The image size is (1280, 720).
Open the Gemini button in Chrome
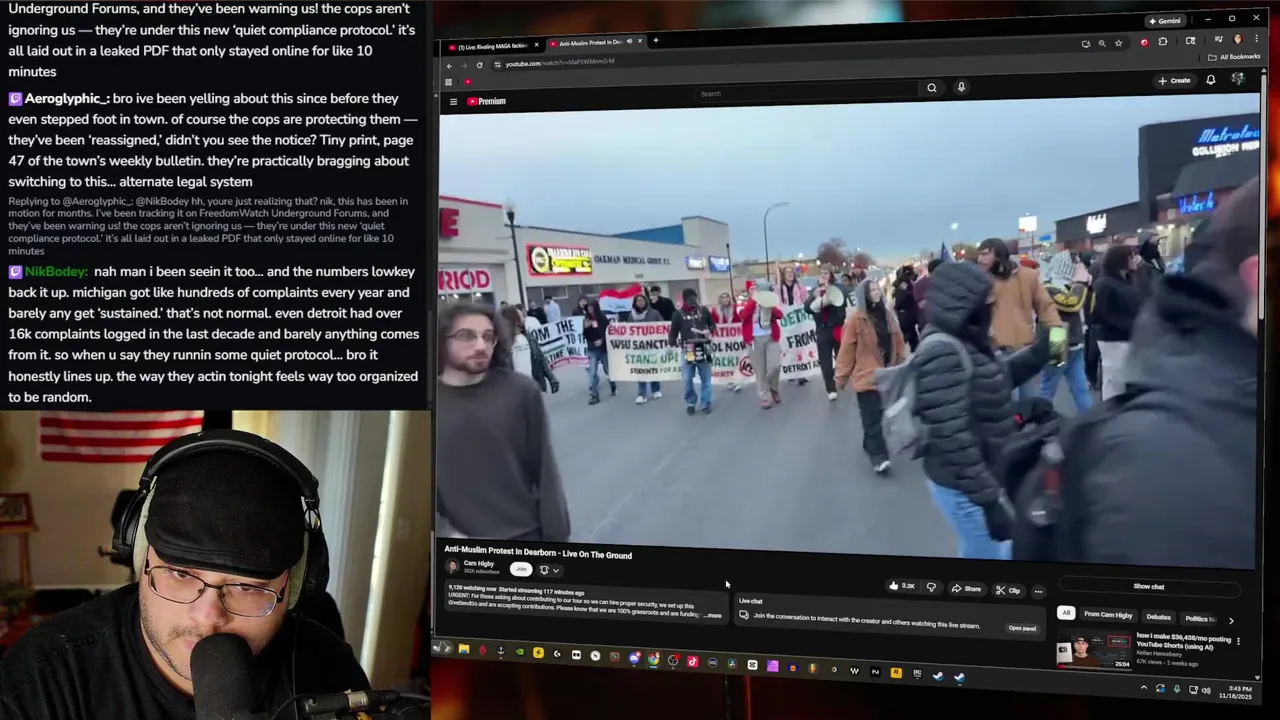click(1166, 20)
